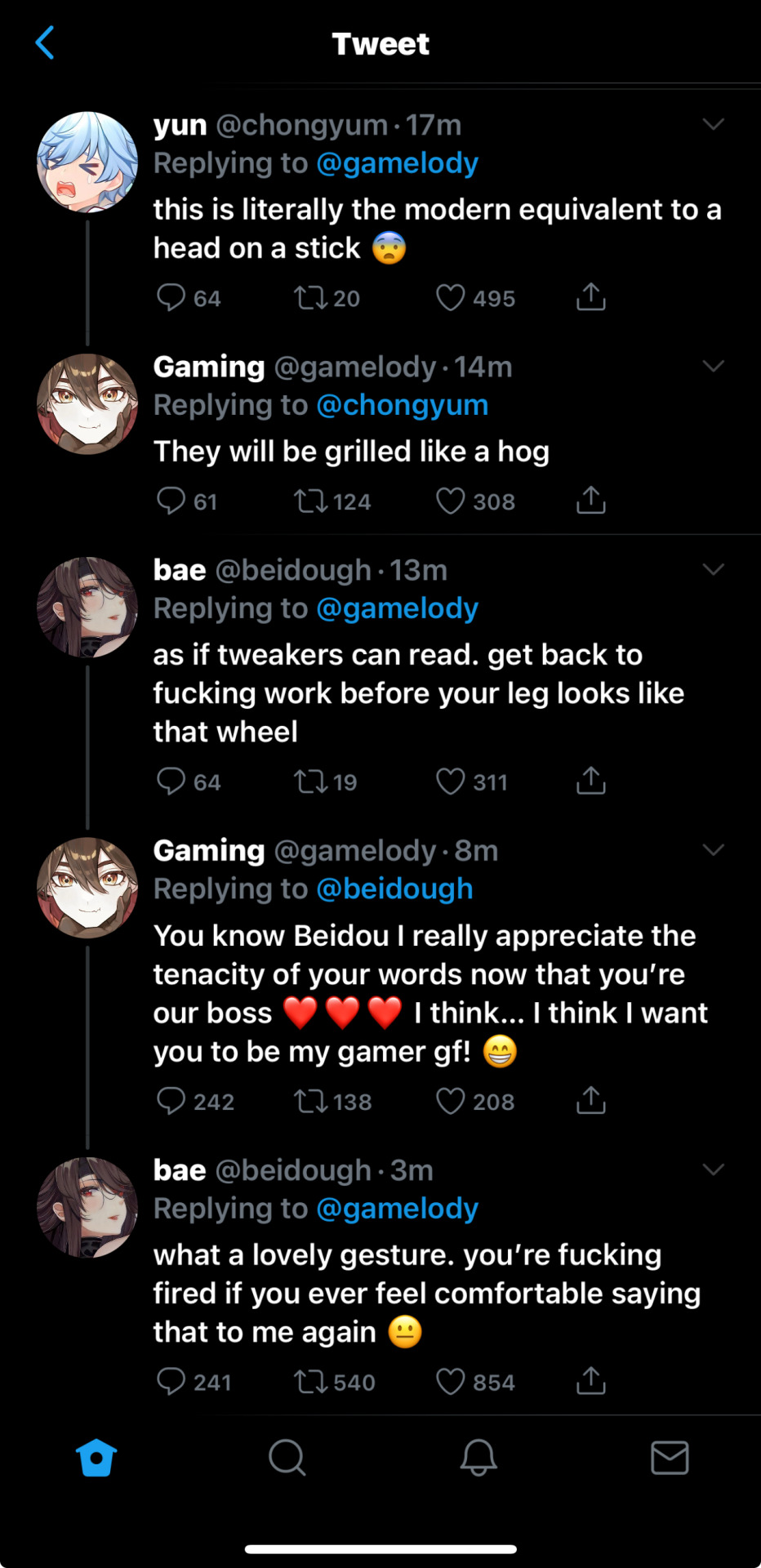This screenshot has height=1568, width=761.
Task: Go to the Home tab
Action: point(96,1458)
